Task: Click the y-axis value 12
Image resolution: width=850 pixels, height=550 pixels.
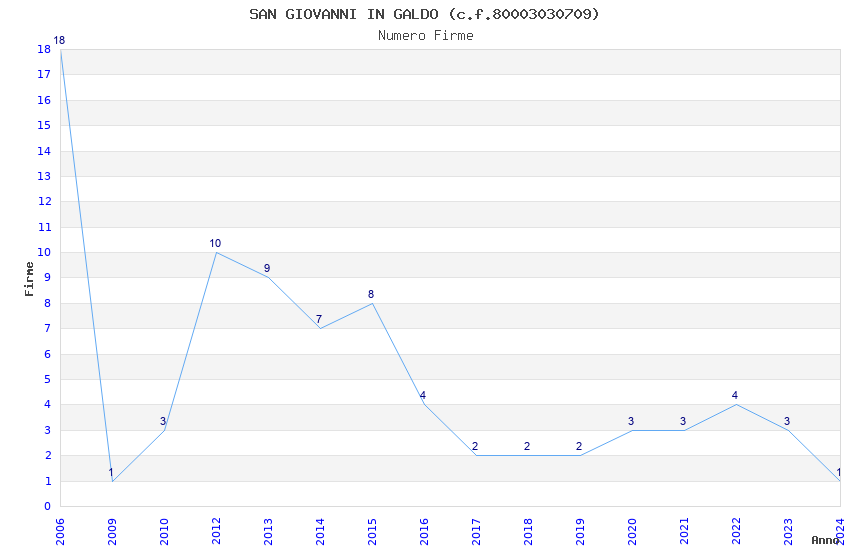Action: pyautogui.click(x=44, y=201)
